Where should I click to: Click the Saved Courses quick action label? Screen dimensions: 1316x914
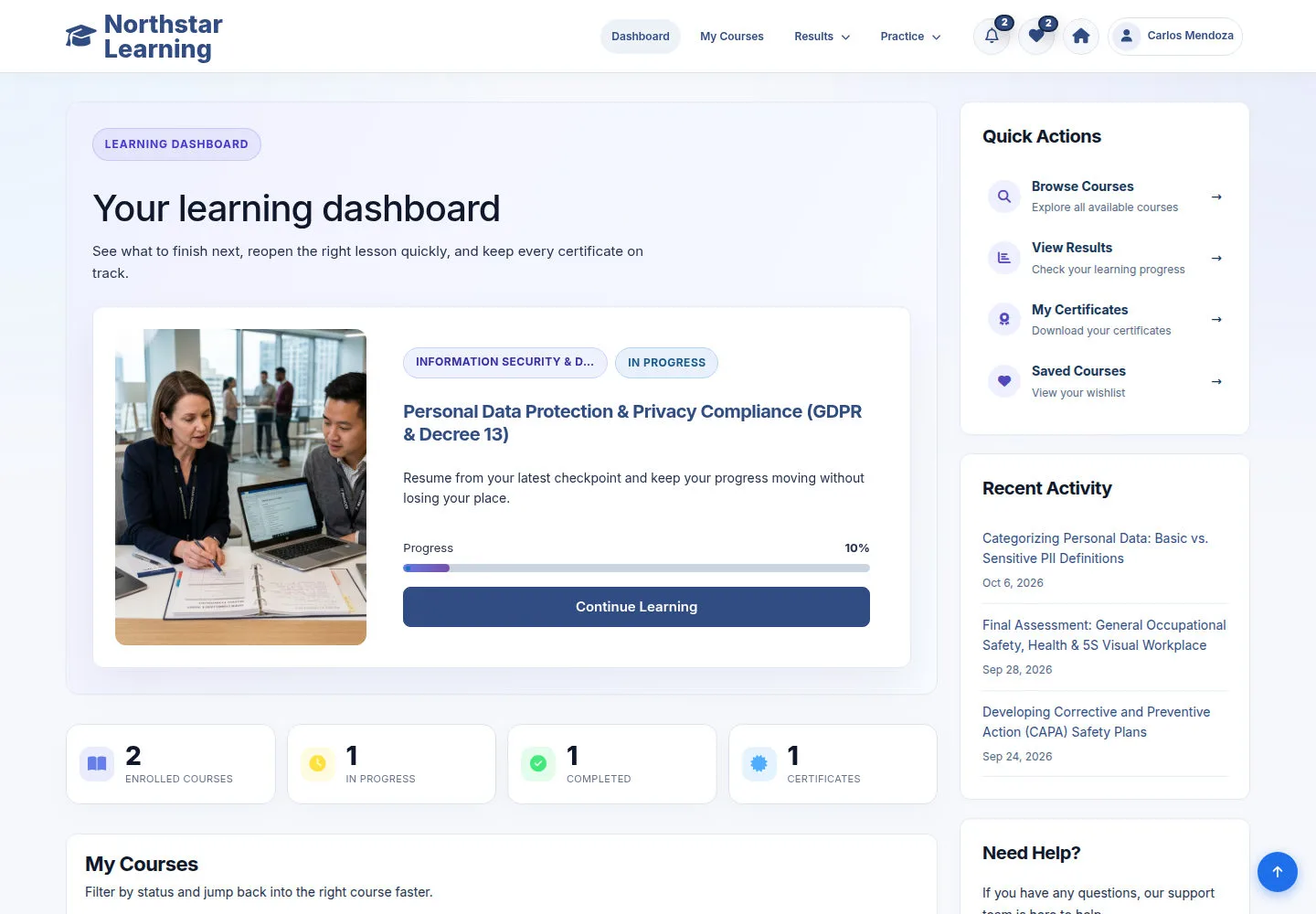(1078, 371)
